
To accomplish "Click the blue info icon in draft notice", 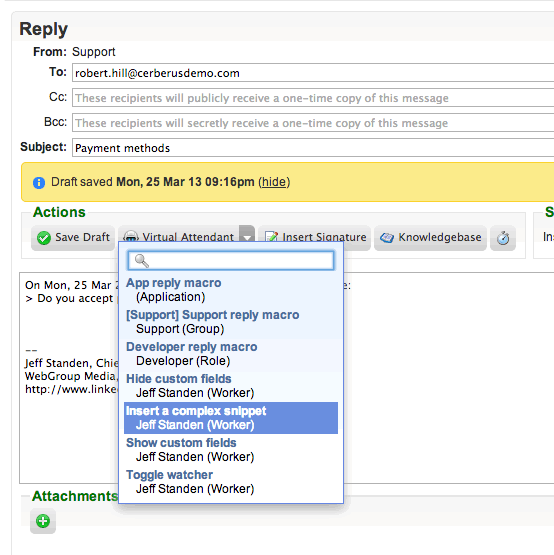I will click(x=39, y=183).
